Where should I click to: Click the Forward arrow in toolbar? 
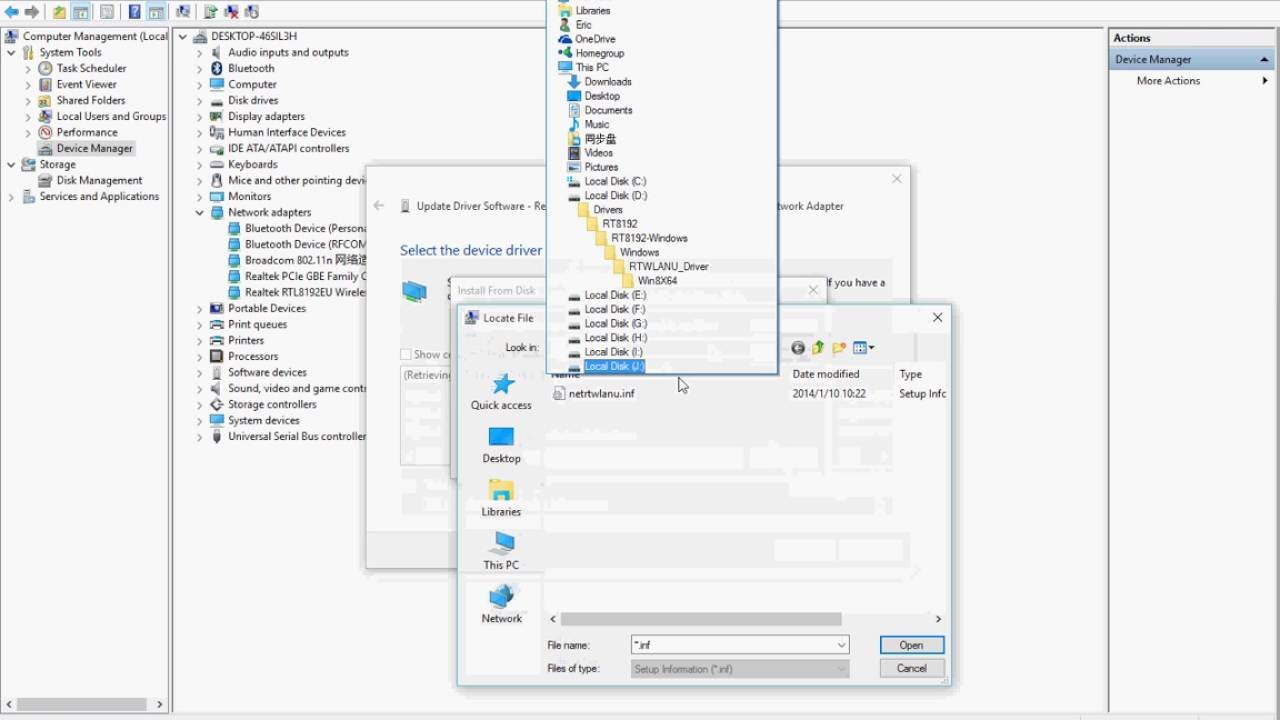tap(32, 12)
